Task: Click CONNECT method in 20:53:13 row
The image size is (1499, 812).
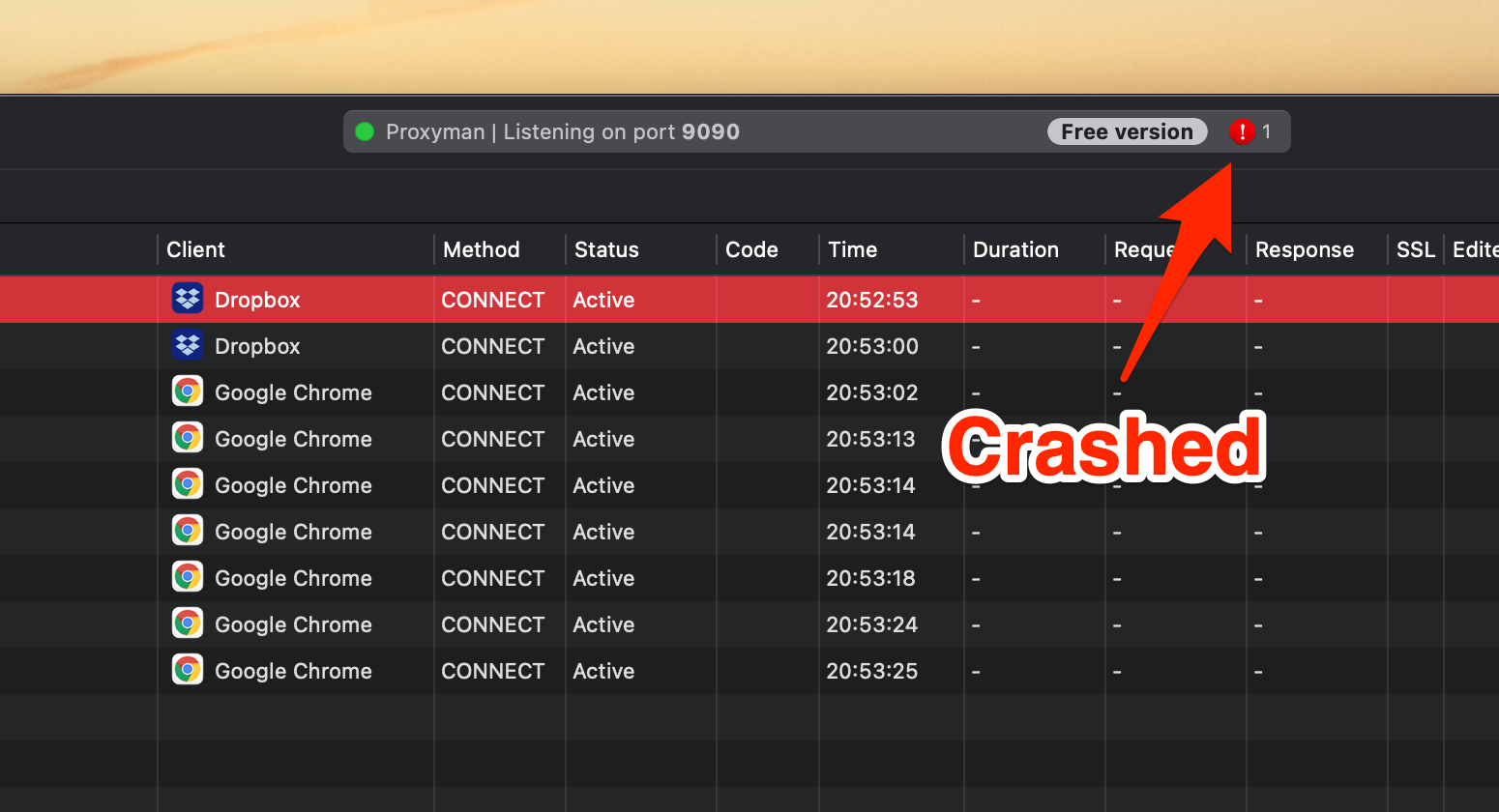Action: (x=493, y=439)
